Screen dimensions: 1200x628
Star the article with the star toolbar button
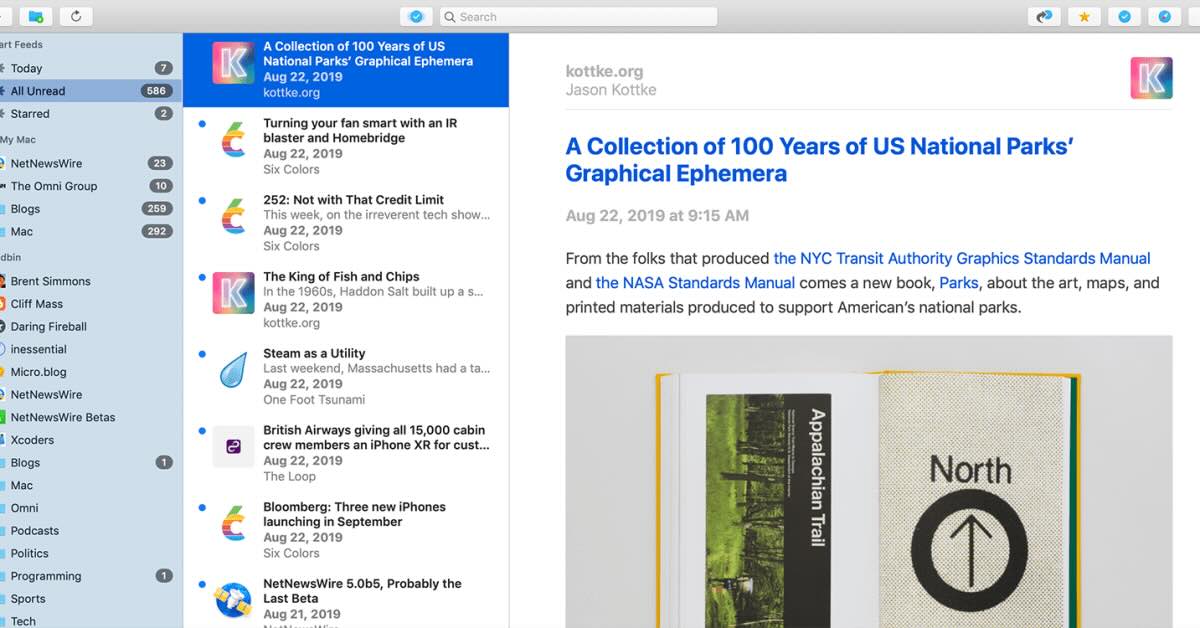[x=1084, y=16]
